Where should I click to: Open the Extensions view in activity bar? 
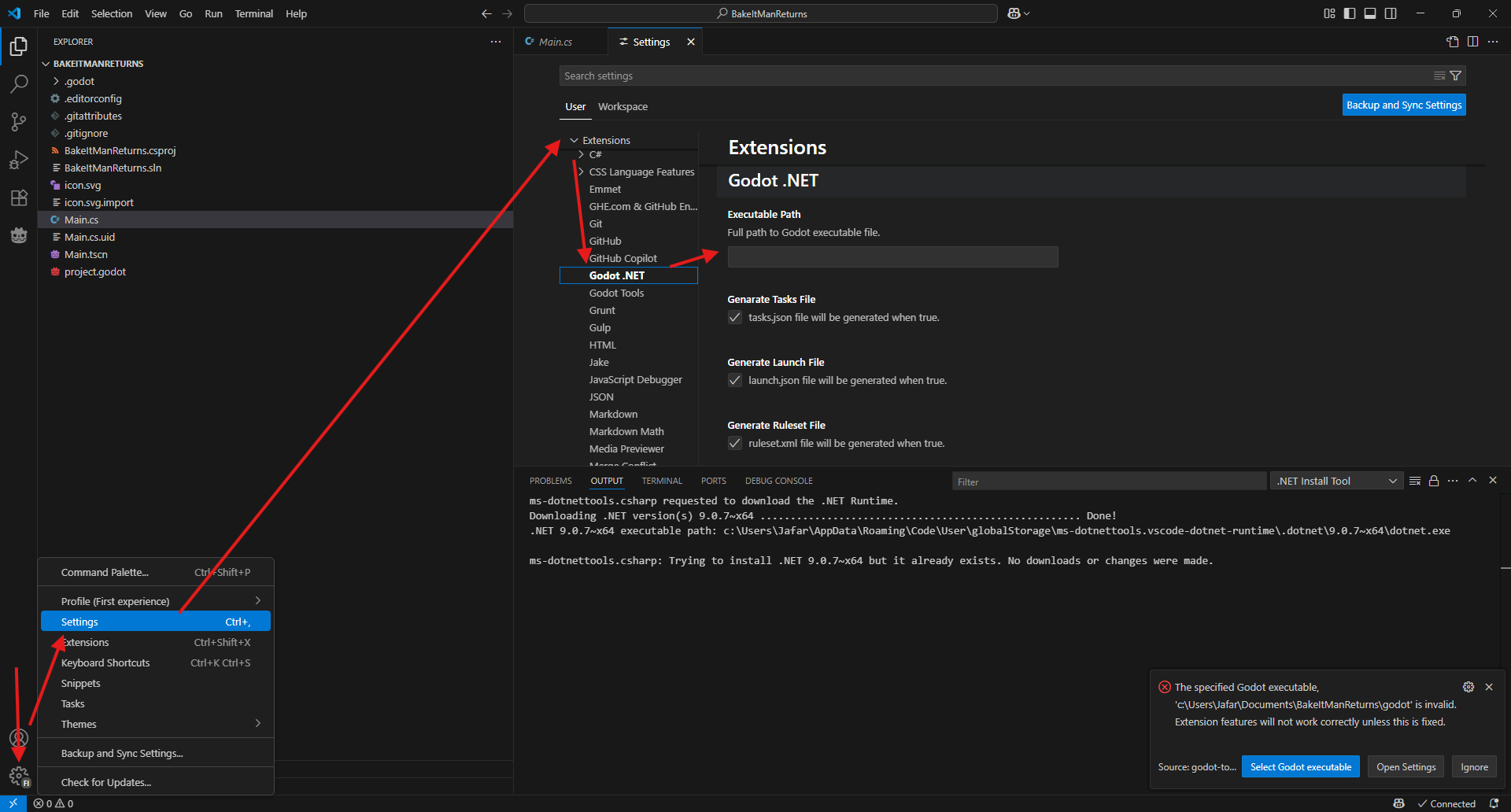click(x=19, y=197)
